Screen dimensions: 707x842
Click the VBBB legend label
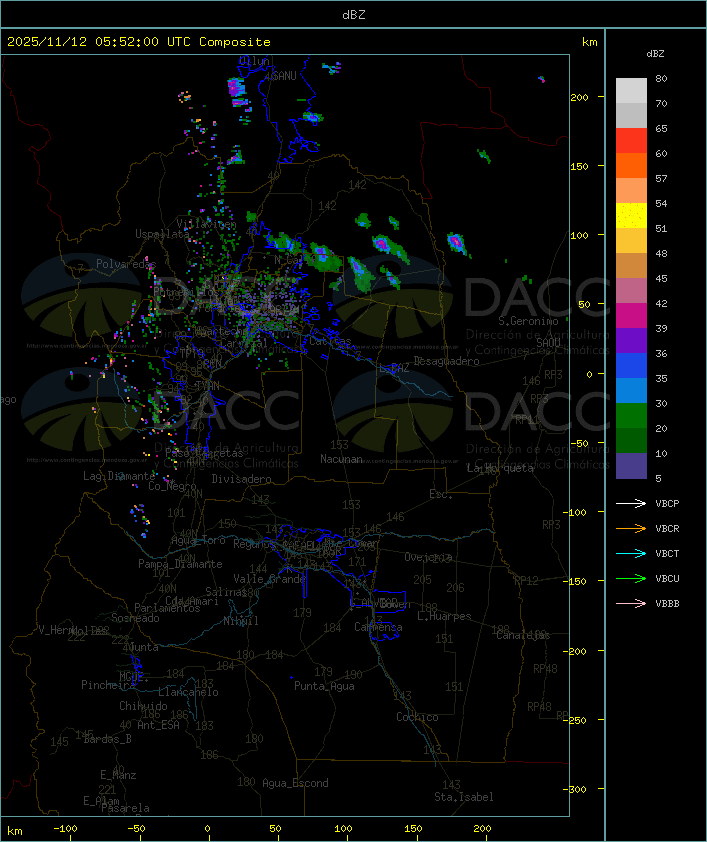pyautogui.click(x=667, y=604)
